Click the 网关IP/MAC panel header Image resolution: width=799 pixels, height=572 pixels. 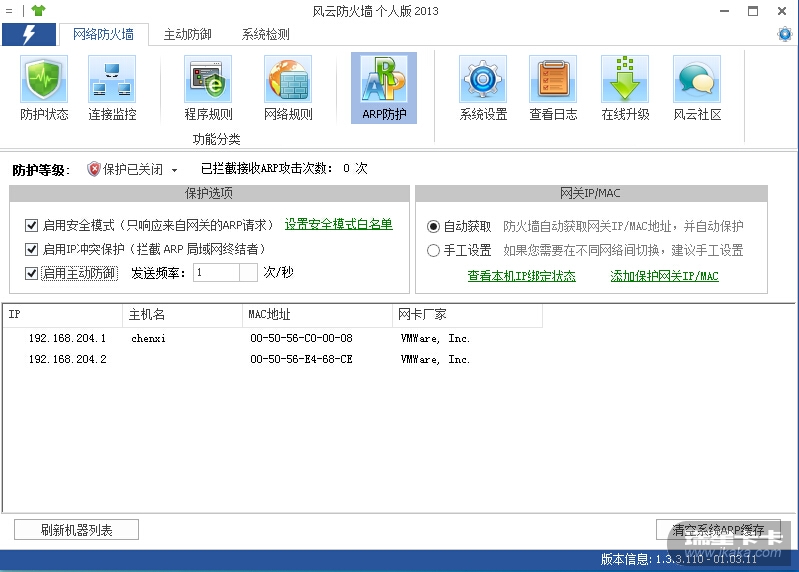click(x=591, y=194)
